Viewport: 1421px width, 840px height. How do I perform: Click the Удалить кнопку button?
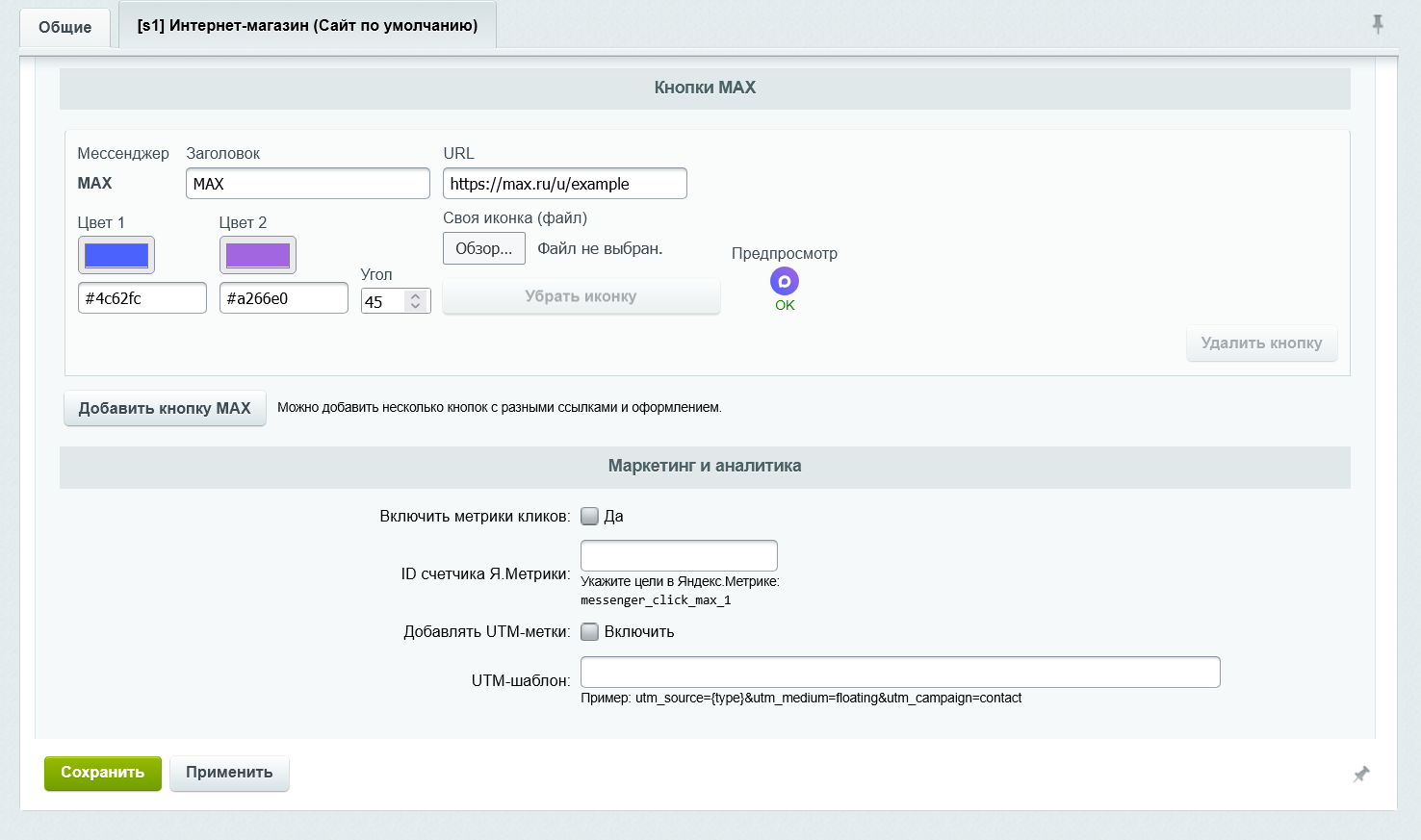click(x=1261, y=344)
